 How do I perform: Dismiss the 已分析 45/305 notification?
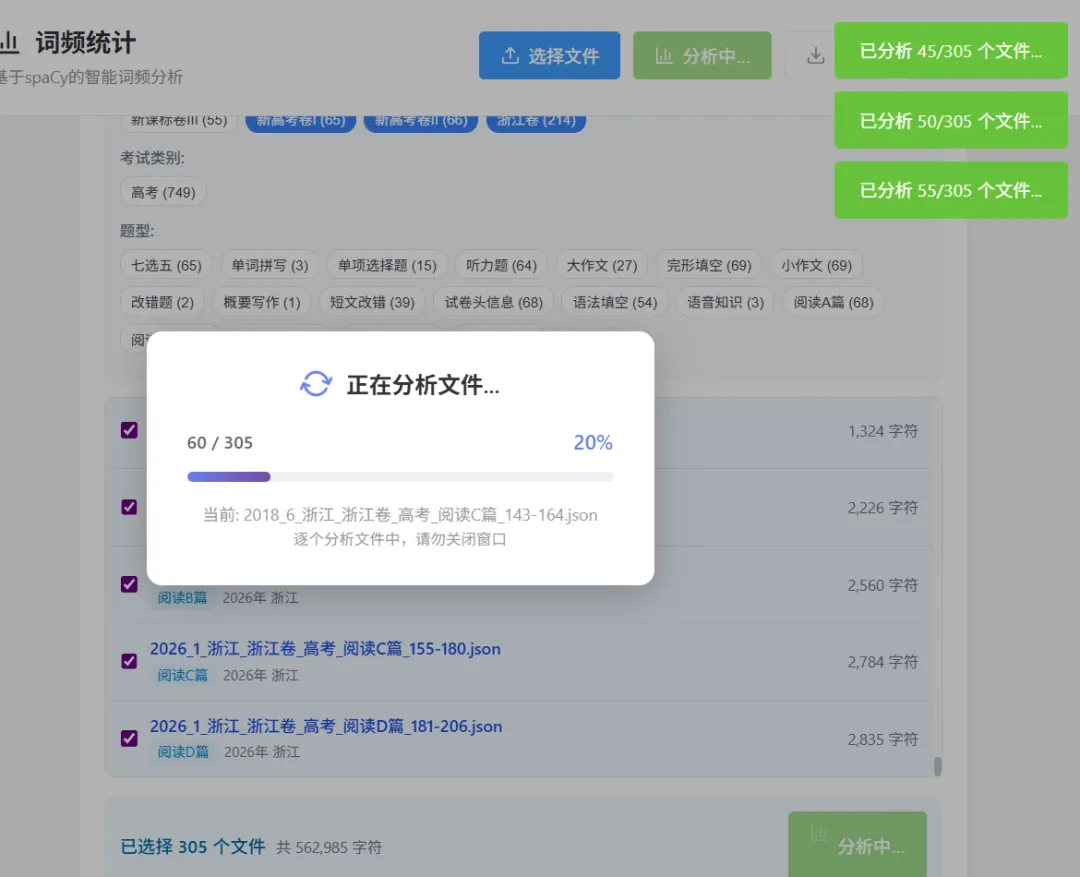950,50
